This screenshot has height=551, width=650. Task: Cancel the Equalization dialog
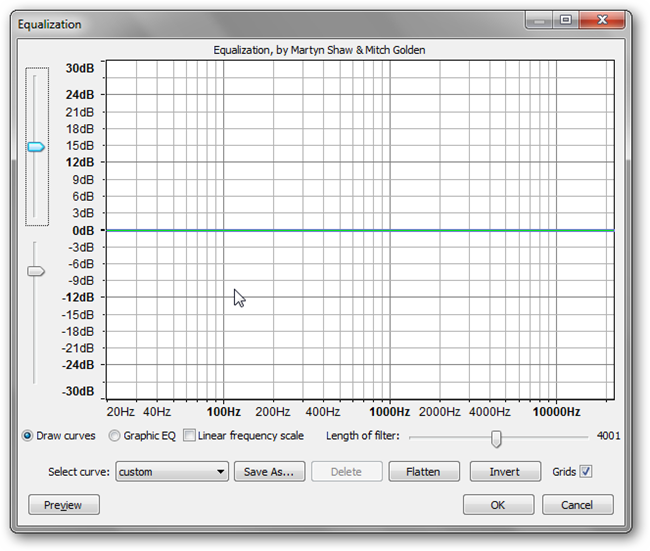pos(577,505)
